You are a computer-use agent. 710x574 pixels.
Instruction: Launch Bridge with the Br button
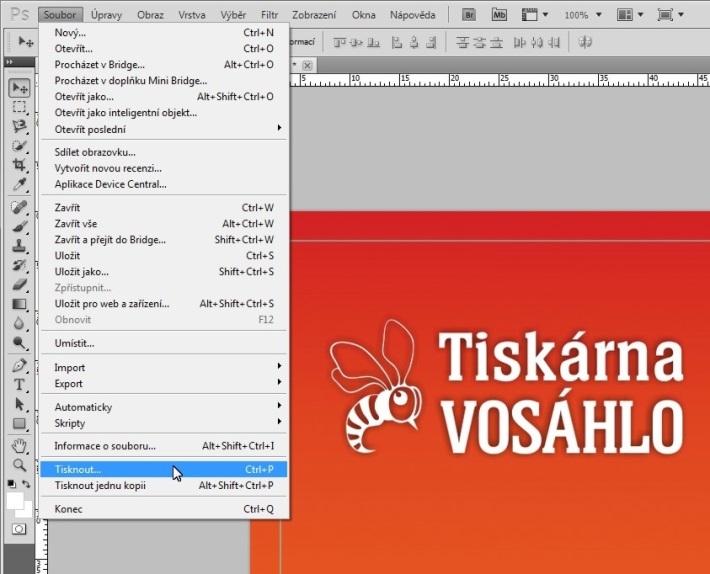click(470, 15)
